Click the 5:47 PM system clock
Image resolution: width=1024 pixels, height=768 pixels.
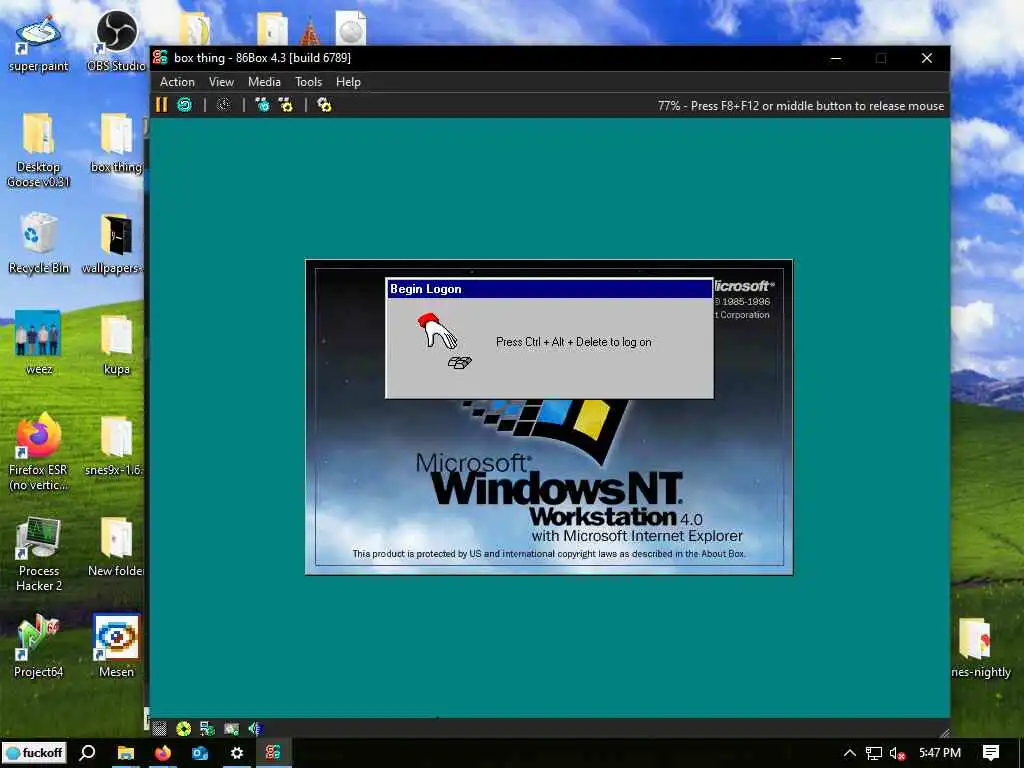click(940, 753)
